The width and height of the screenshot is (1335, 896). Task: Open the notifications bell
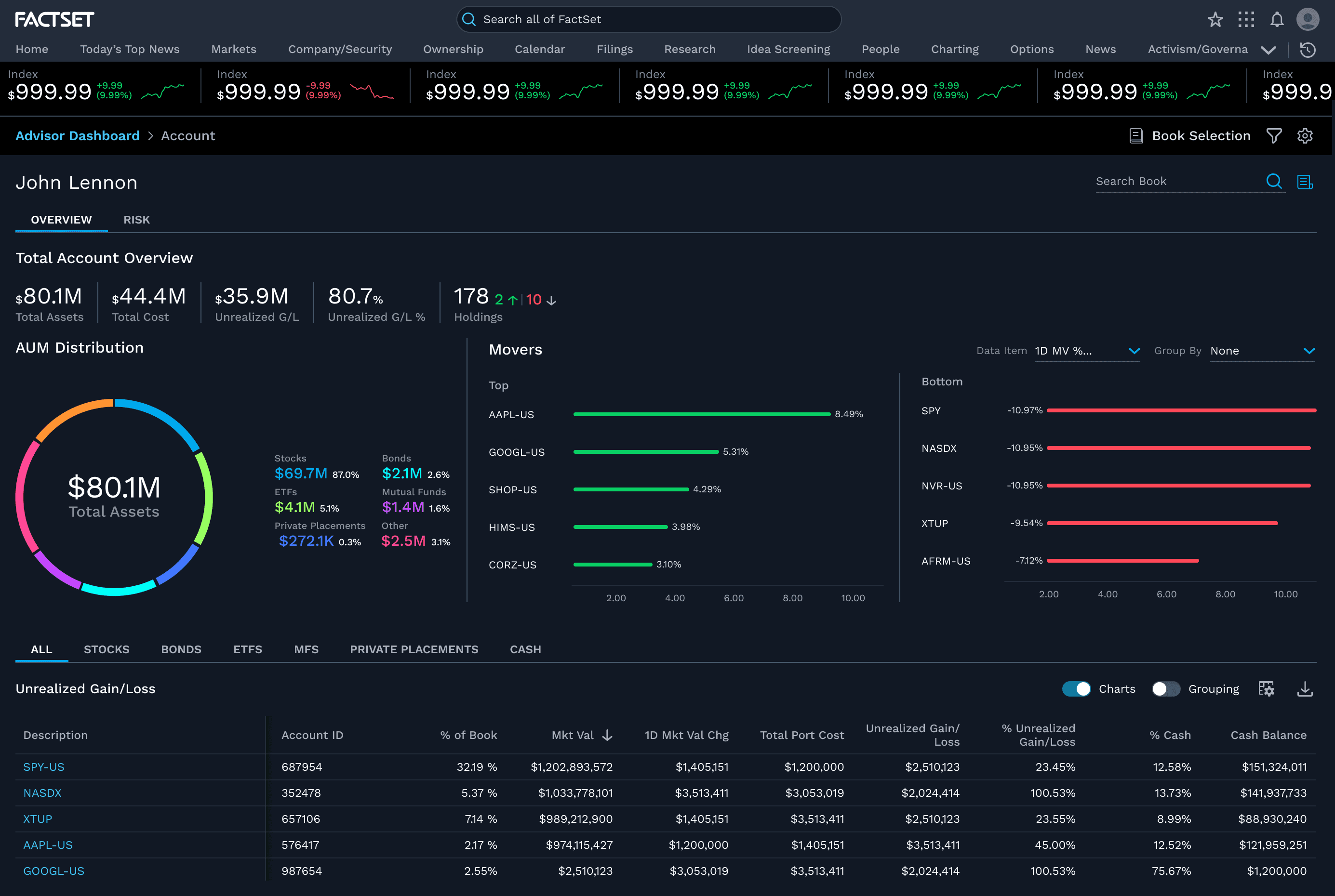(1277, 19)
